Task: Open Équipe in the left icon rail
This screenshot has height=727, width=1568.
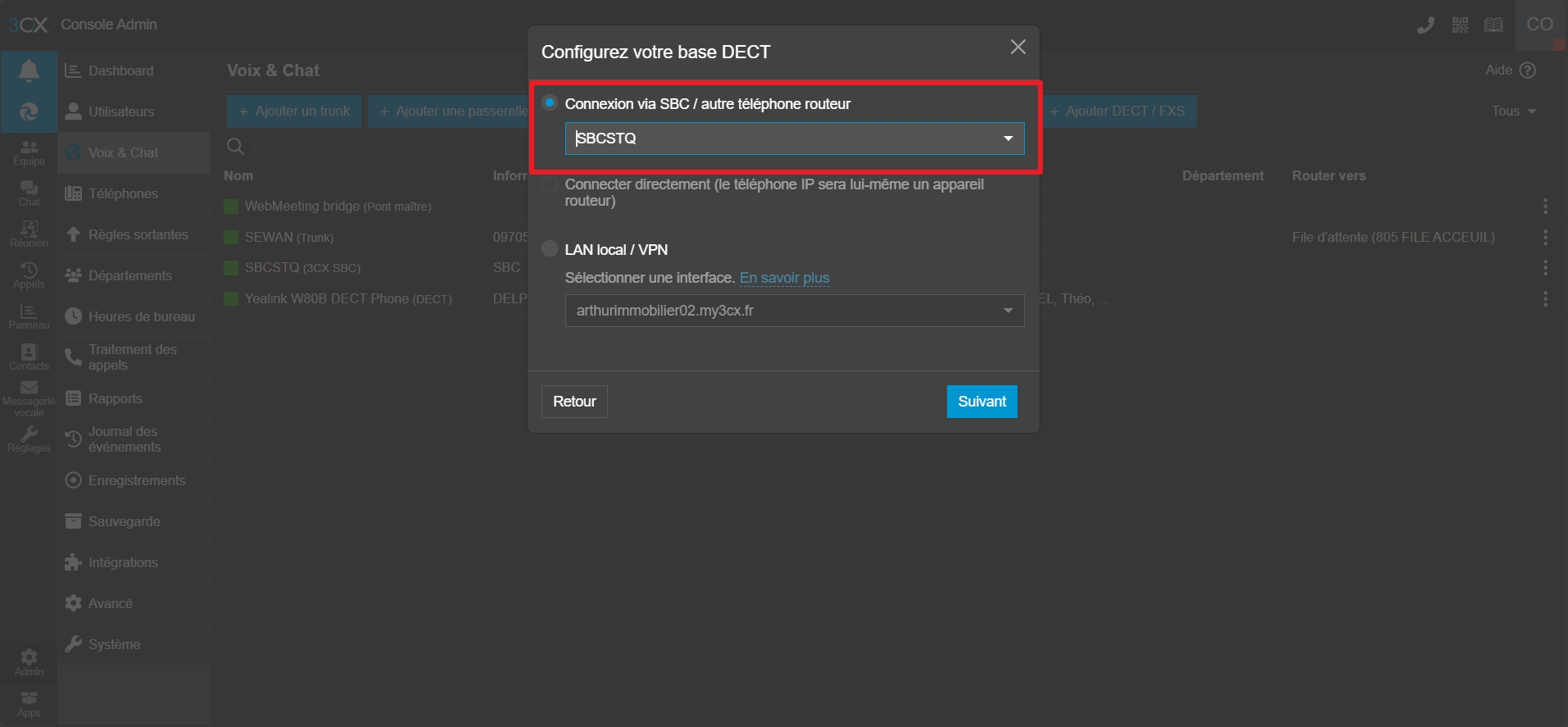Action: click(29, 152)
